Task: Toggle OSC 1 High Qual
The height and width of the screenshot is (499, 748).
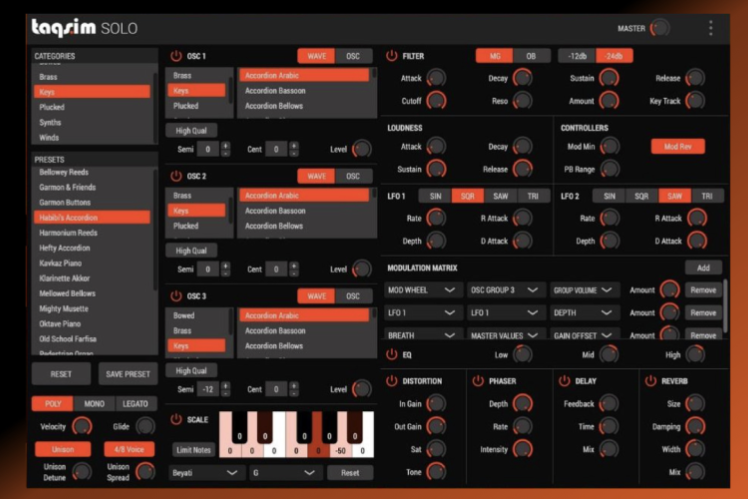Action: (191, 130)
